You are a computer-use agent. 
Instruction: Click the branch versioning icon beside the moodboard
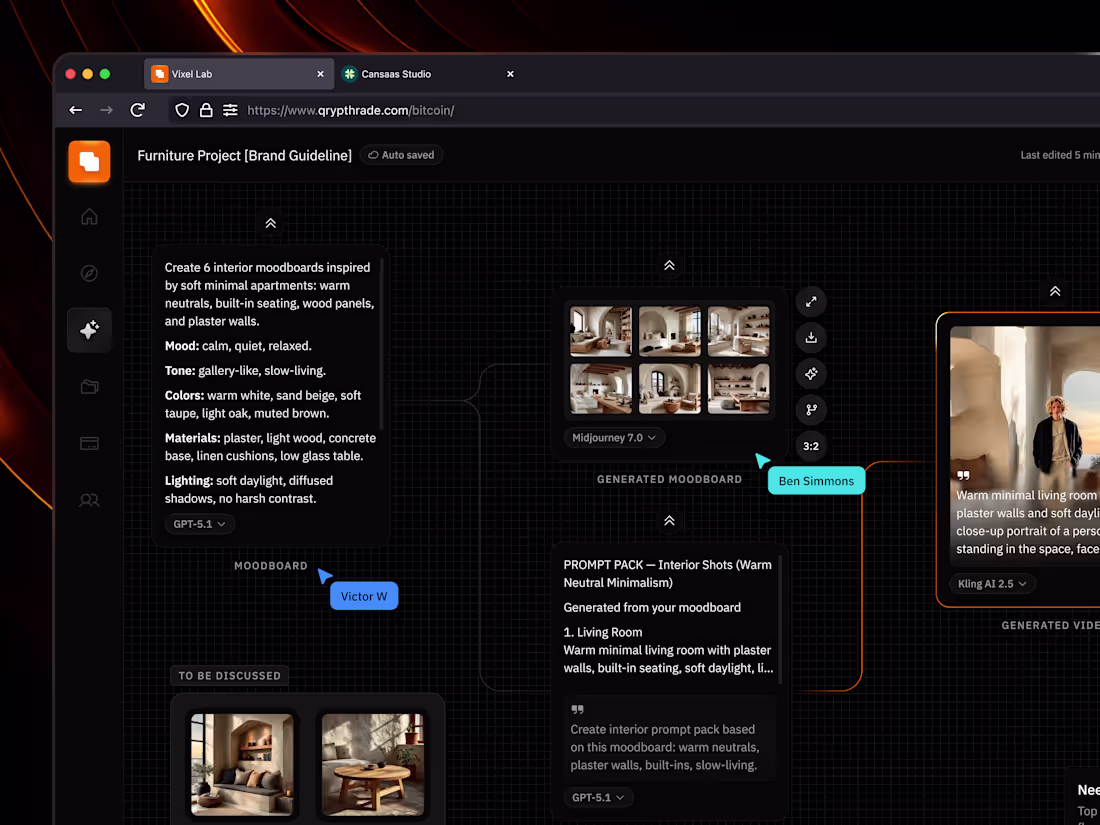point(810,410)
